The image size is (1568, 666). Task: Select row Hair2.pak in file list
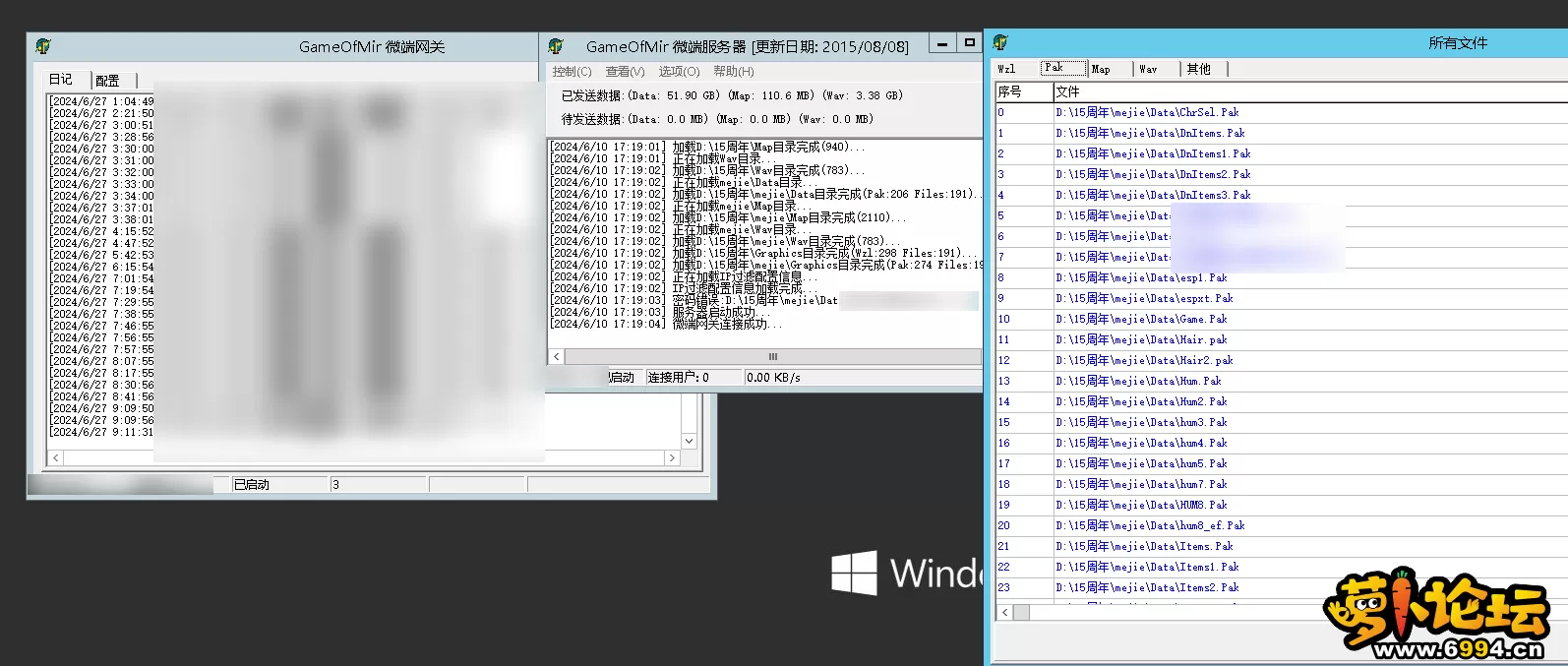click(1282, 360)
